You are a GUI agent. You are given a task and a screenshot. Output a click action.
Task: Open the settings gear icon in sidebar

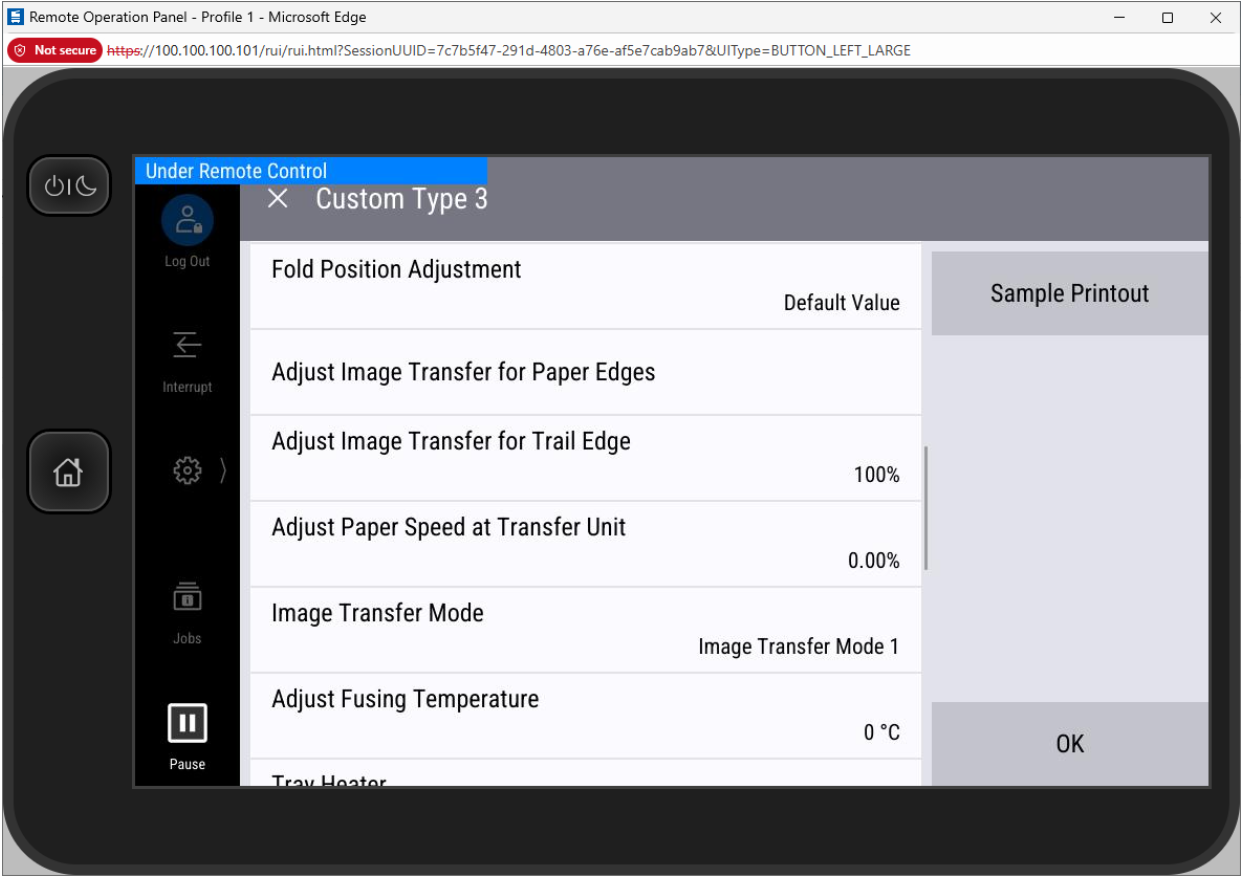click(x=187, y=470)
